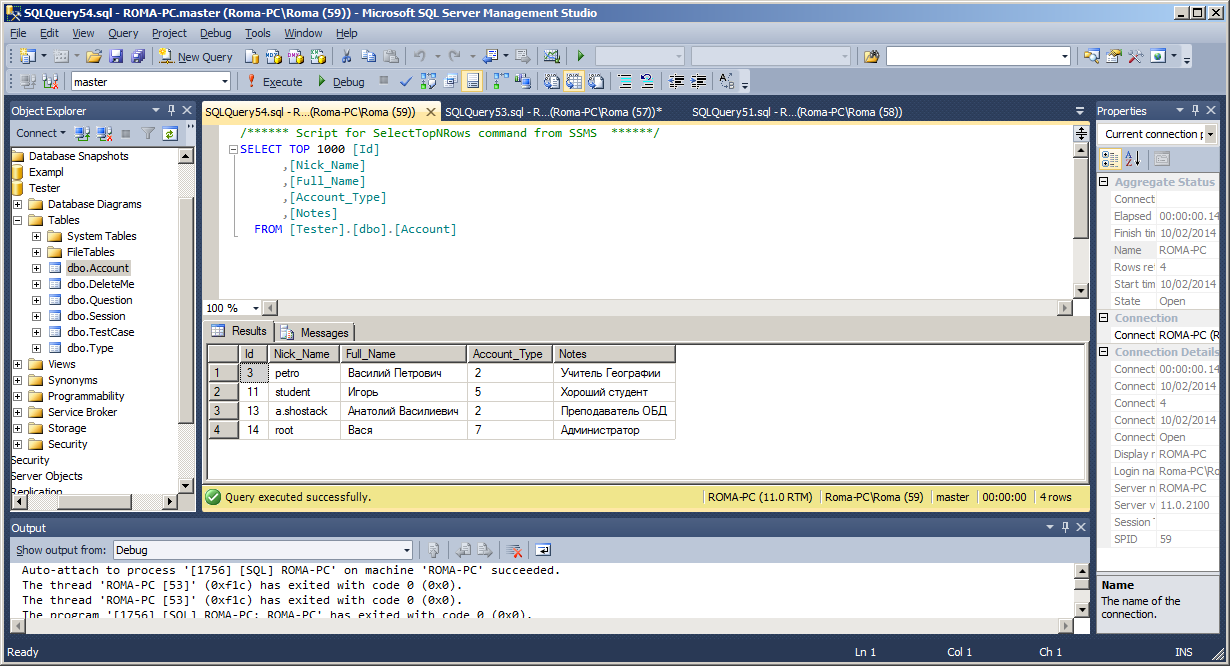Open the master database dropdown
Screen dimensions: 1230x666
pyautogui.click(x=224, y=82)
